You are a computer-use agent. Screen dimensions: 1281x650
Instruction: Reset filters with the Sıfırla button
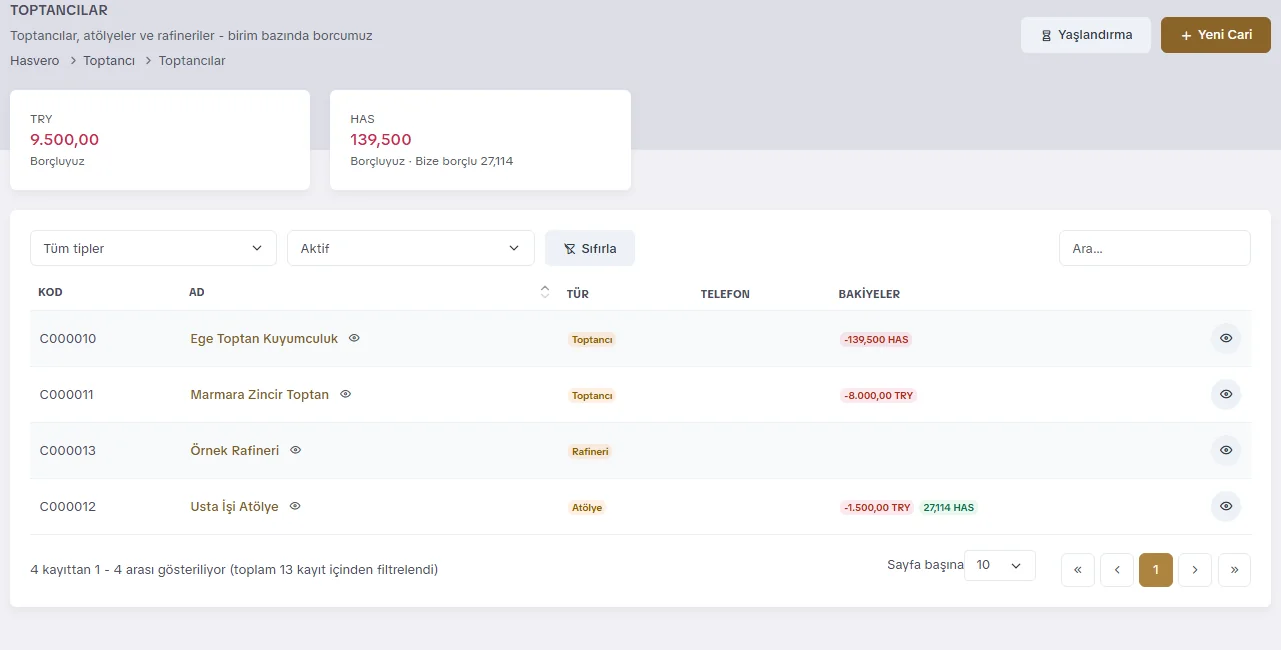(x=590, y=248)
